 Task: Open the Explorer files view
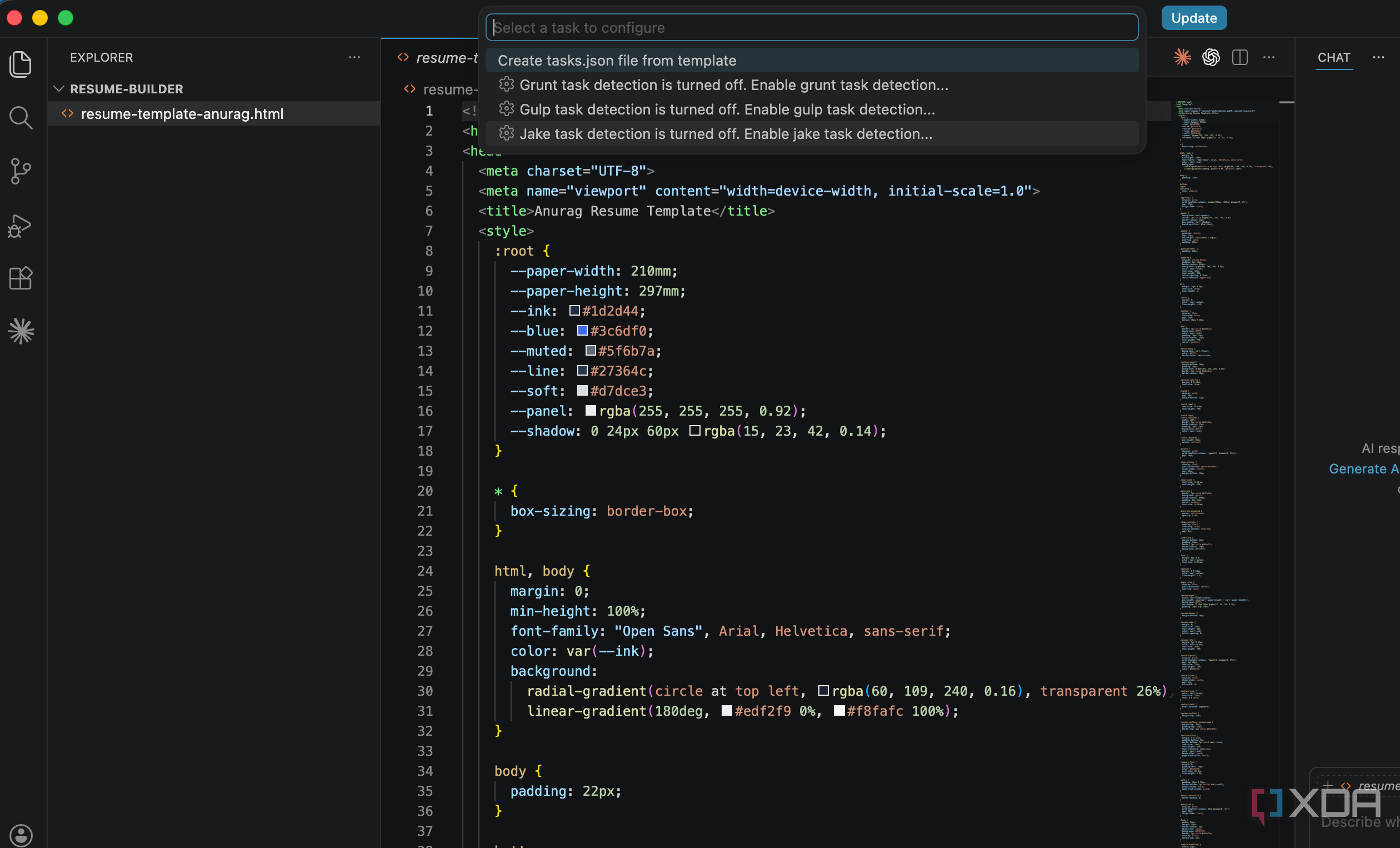coord(21,64)
